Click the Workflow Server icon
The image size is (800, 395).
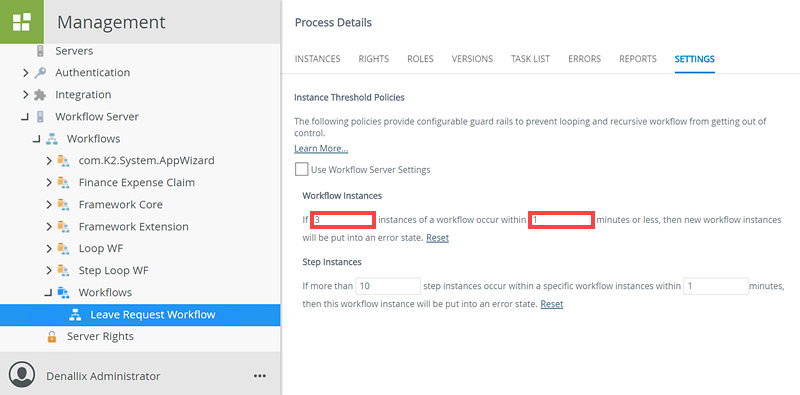[40, 117]
